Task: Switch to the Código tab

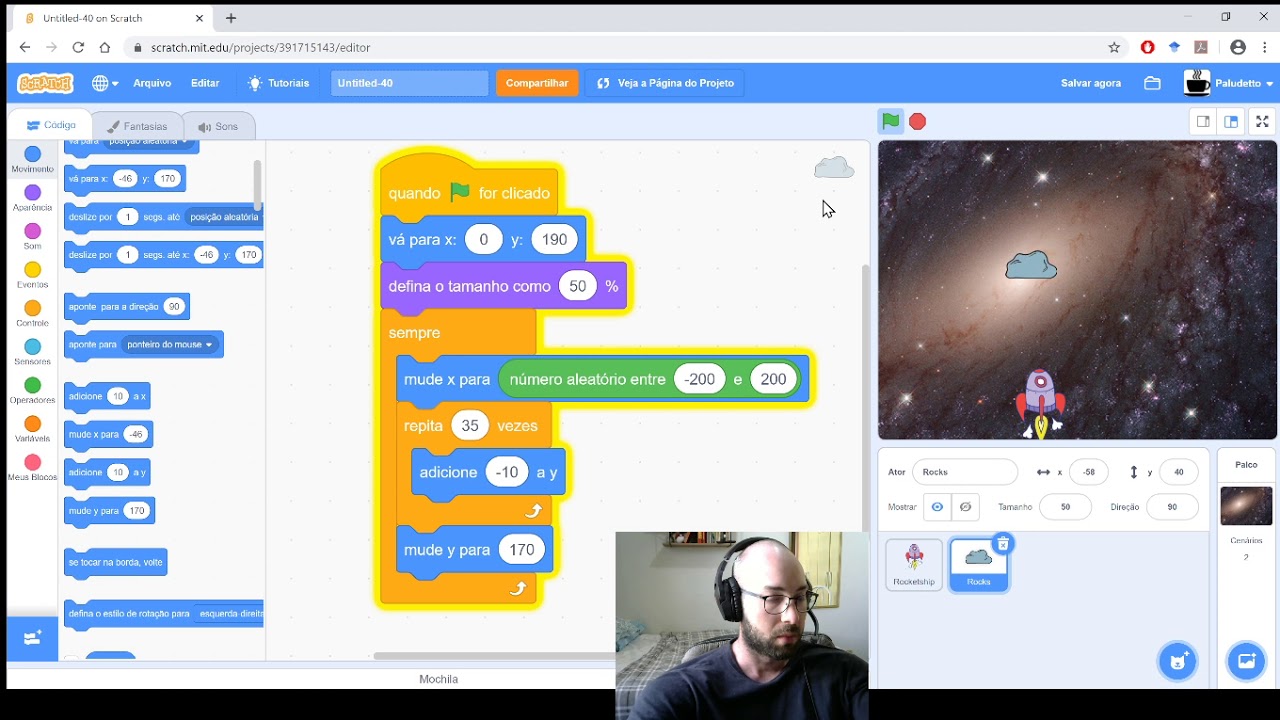Action: click(51, 125)
